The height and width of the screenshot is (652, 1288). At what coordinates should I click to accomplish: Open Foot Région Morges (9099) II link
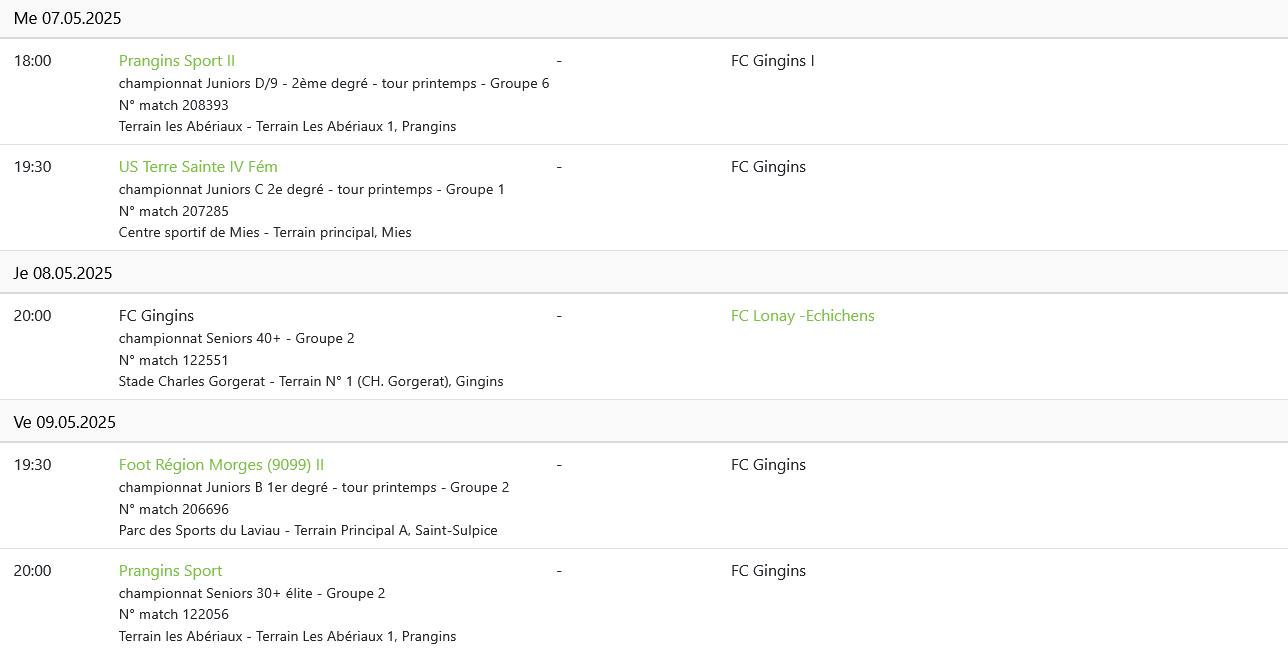221,465
